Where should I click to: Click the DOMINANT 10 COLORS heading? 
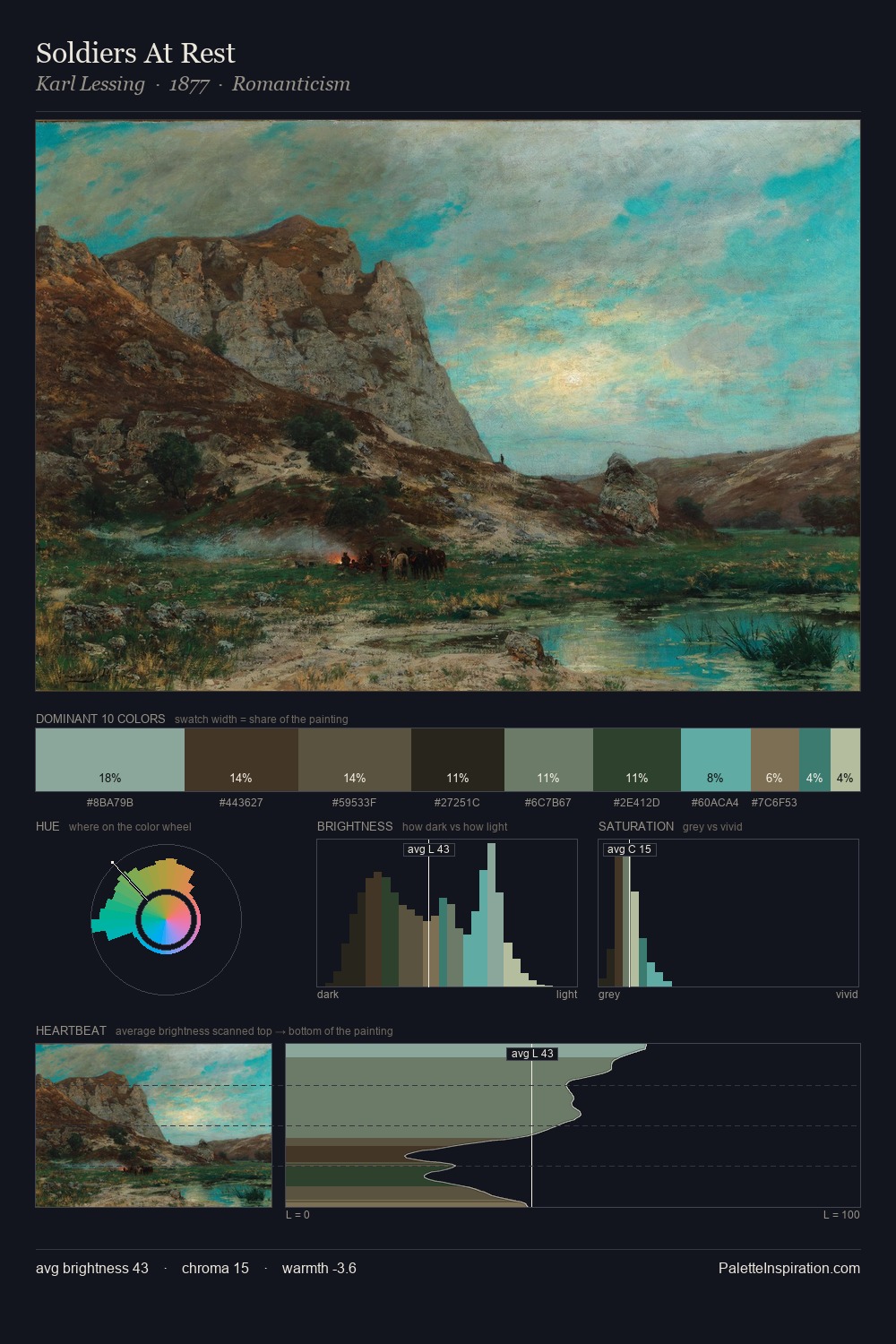click(x=100, y=719)
